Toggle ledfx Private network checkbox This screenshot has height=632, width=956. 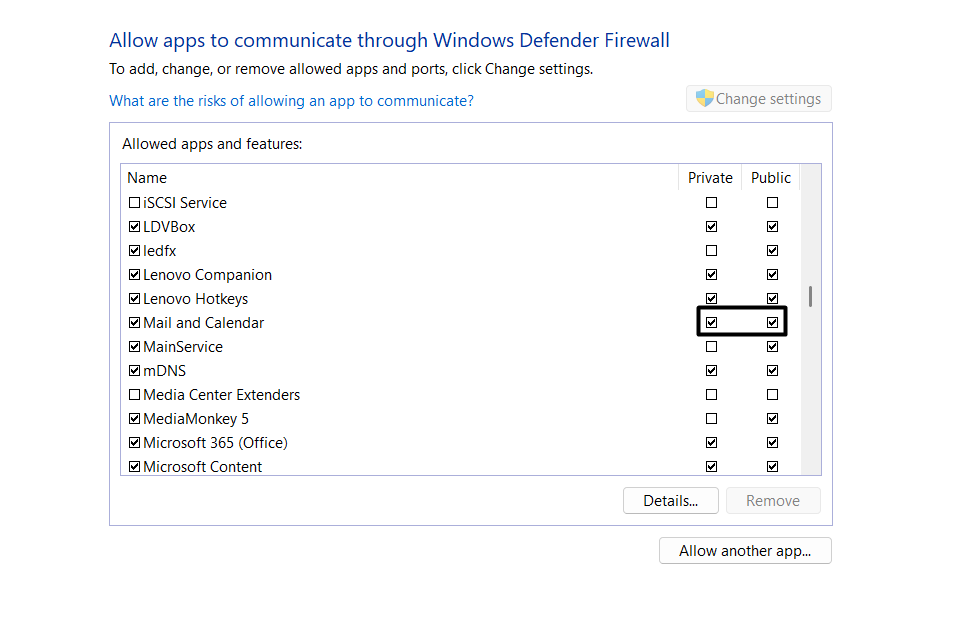[711, 251]
